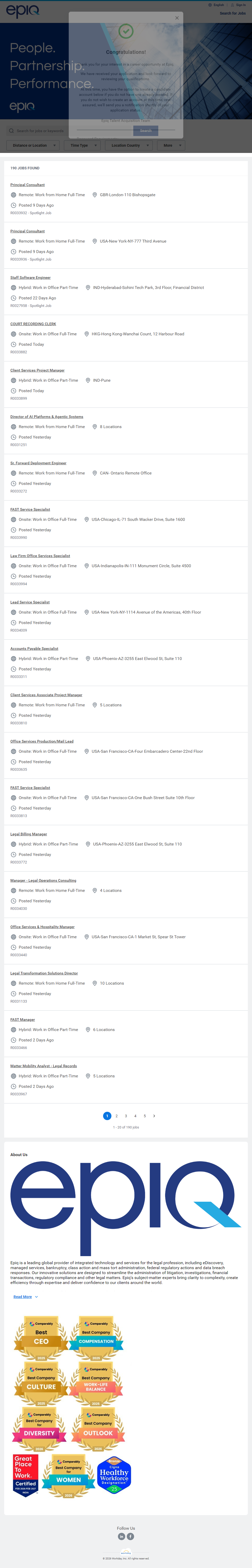The height and width of the screenshot is (1568, 252).
Task: Click the Sign In person icon
Action: tap(232, 5)
